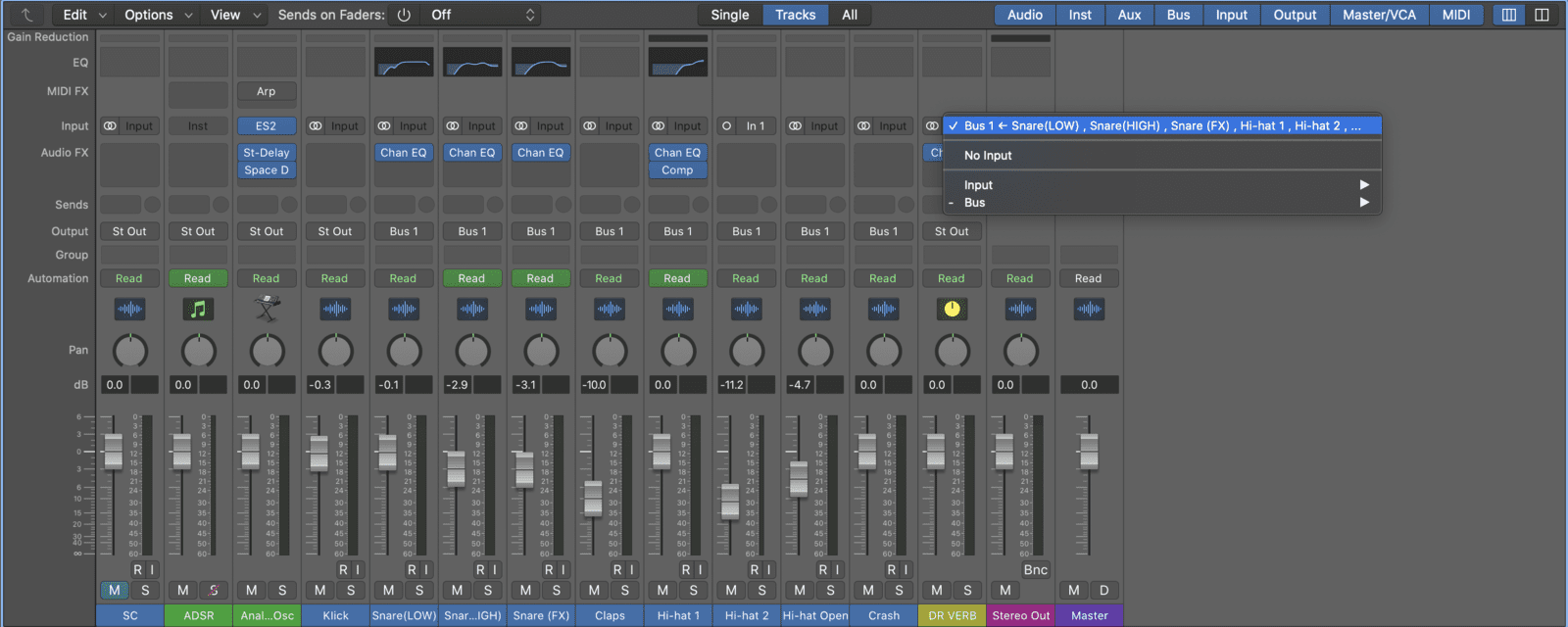Viewport: 1568px width, 627px height.
Task: Open the Options menu dropdown
Action: point(157,15)
